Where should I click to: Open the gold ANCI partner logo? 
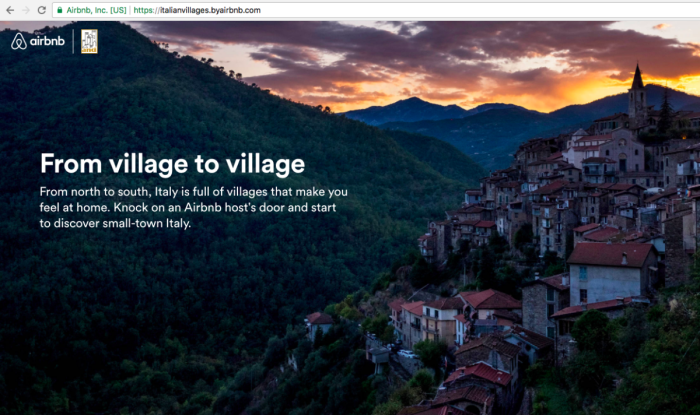89,41
